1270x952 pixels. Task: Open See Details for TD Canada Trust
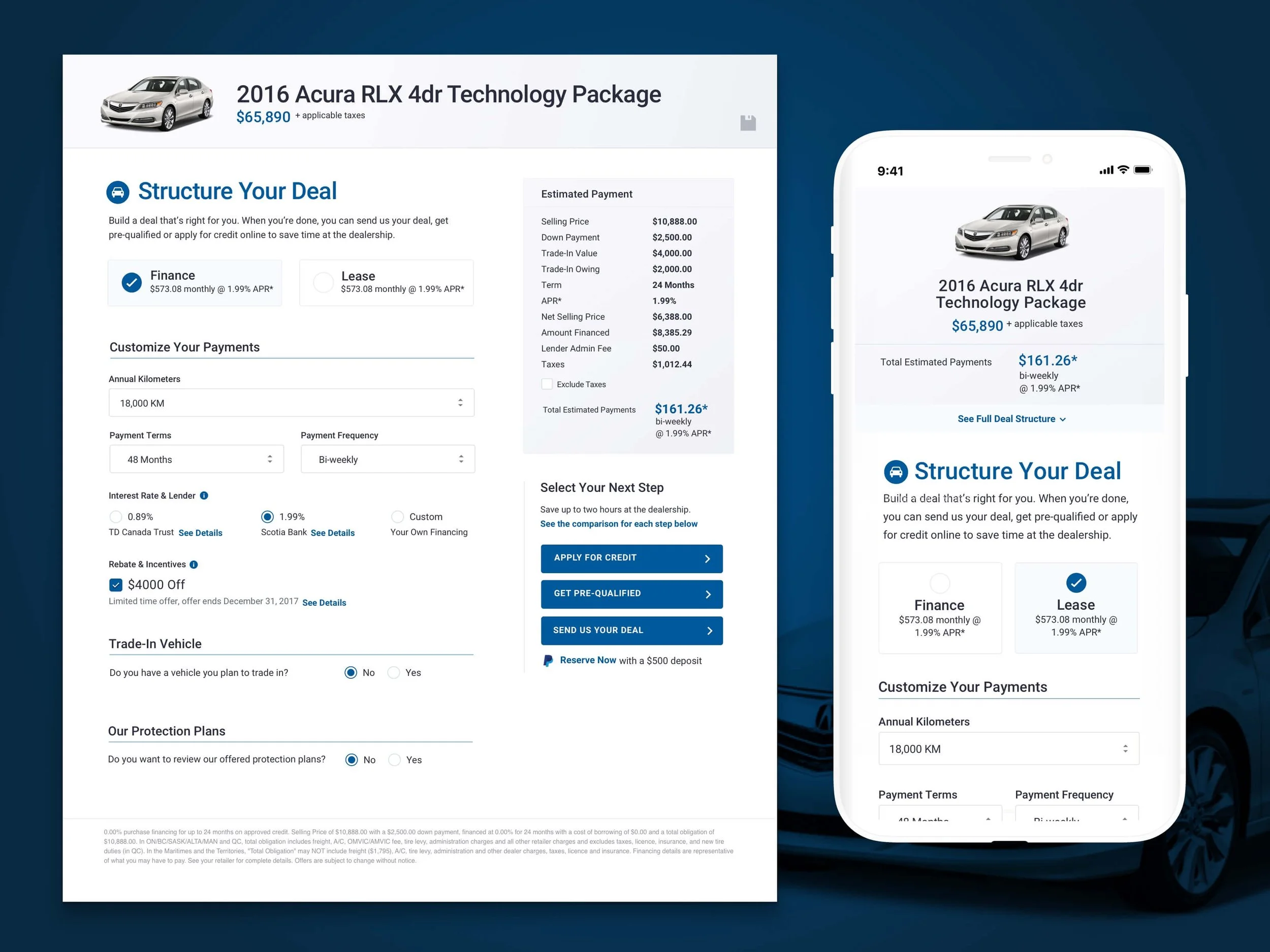[200, 533]
